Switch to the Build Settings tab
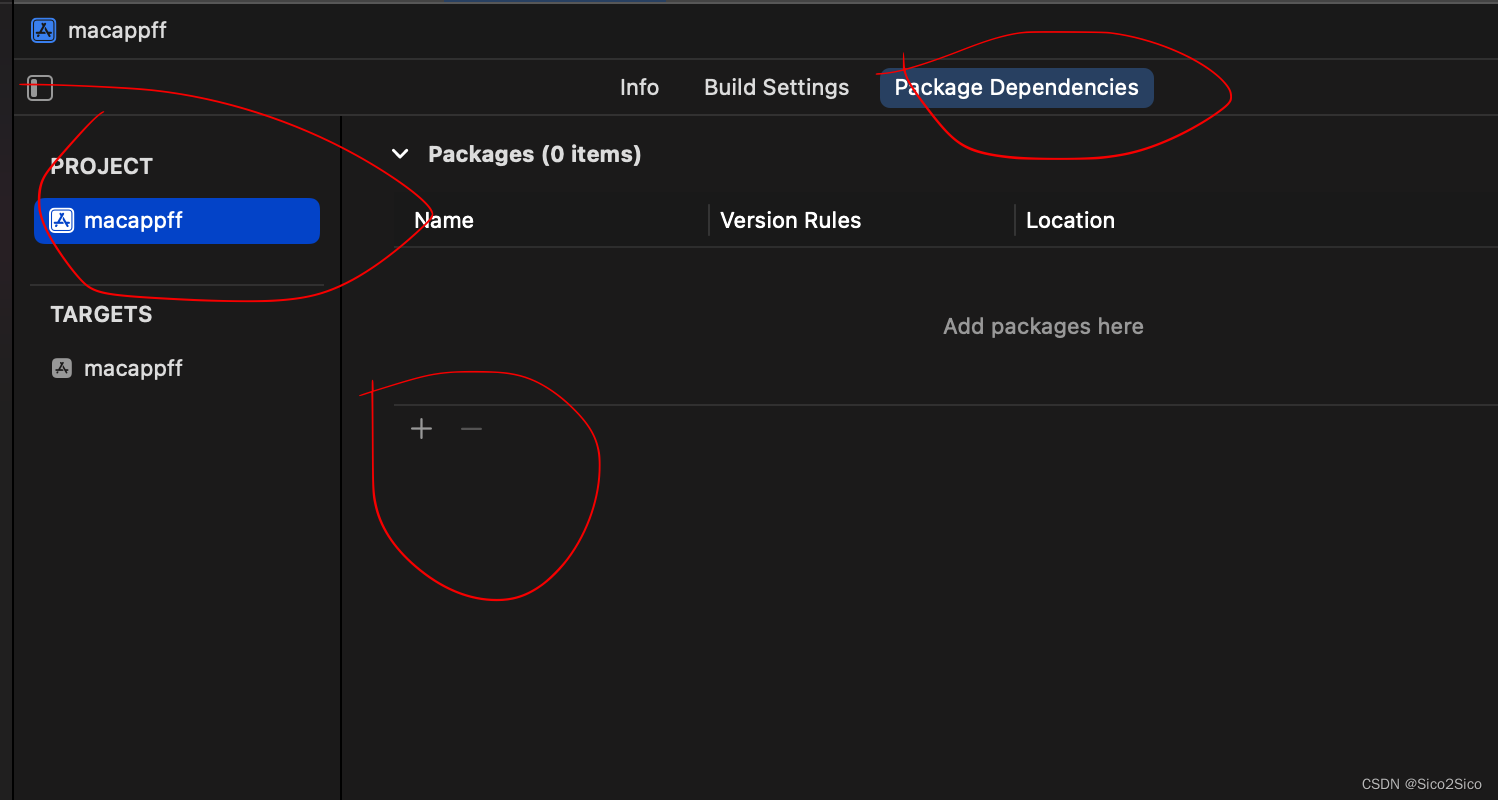The width and height of the screenshot is (1498, 800). [777, 87]
